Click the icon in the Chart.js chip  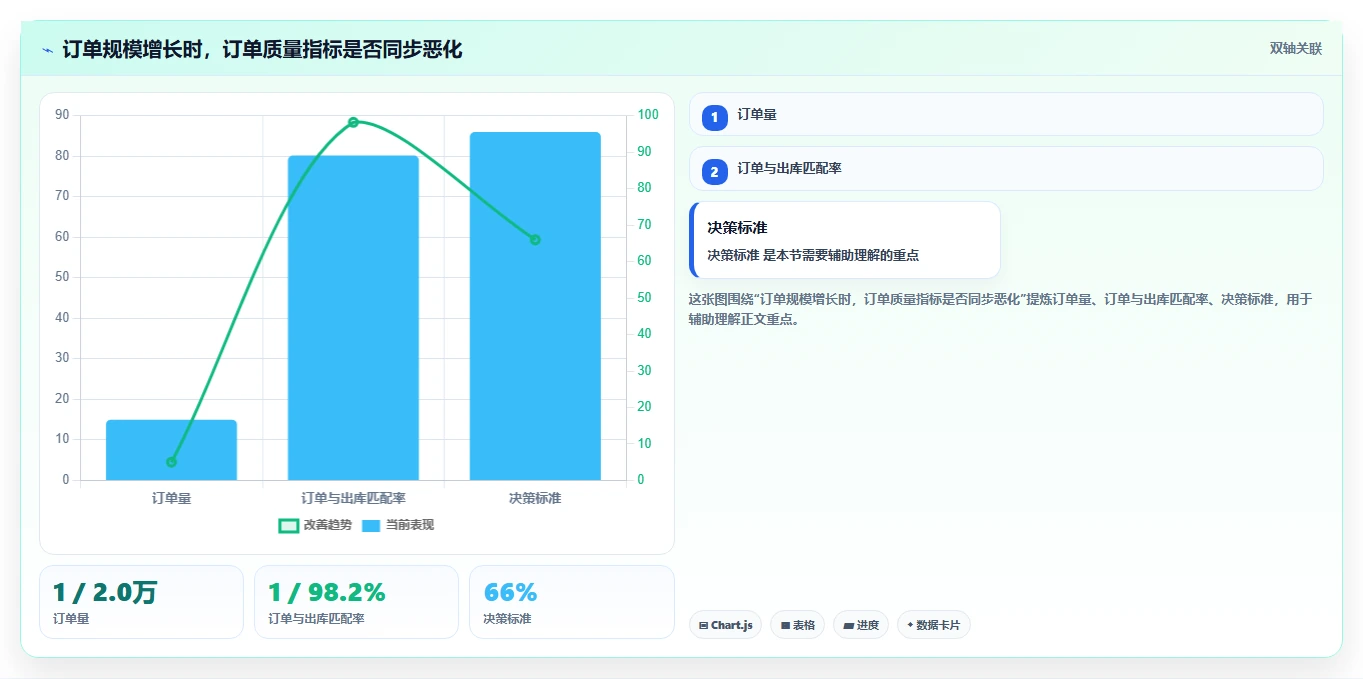(704, 626)
